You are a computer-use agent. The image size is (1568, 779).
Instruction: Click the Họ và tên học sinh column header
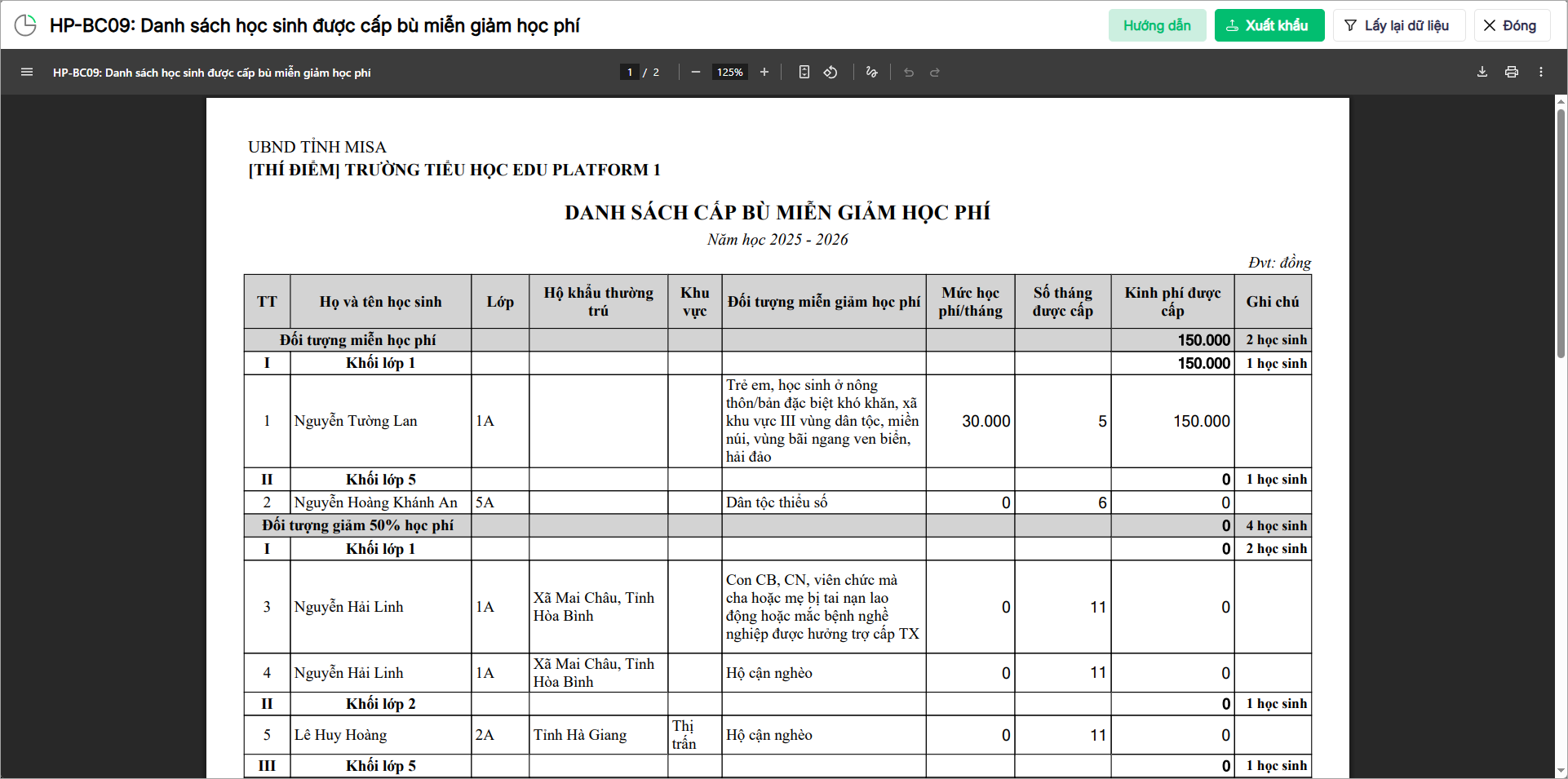click(381, 302)
